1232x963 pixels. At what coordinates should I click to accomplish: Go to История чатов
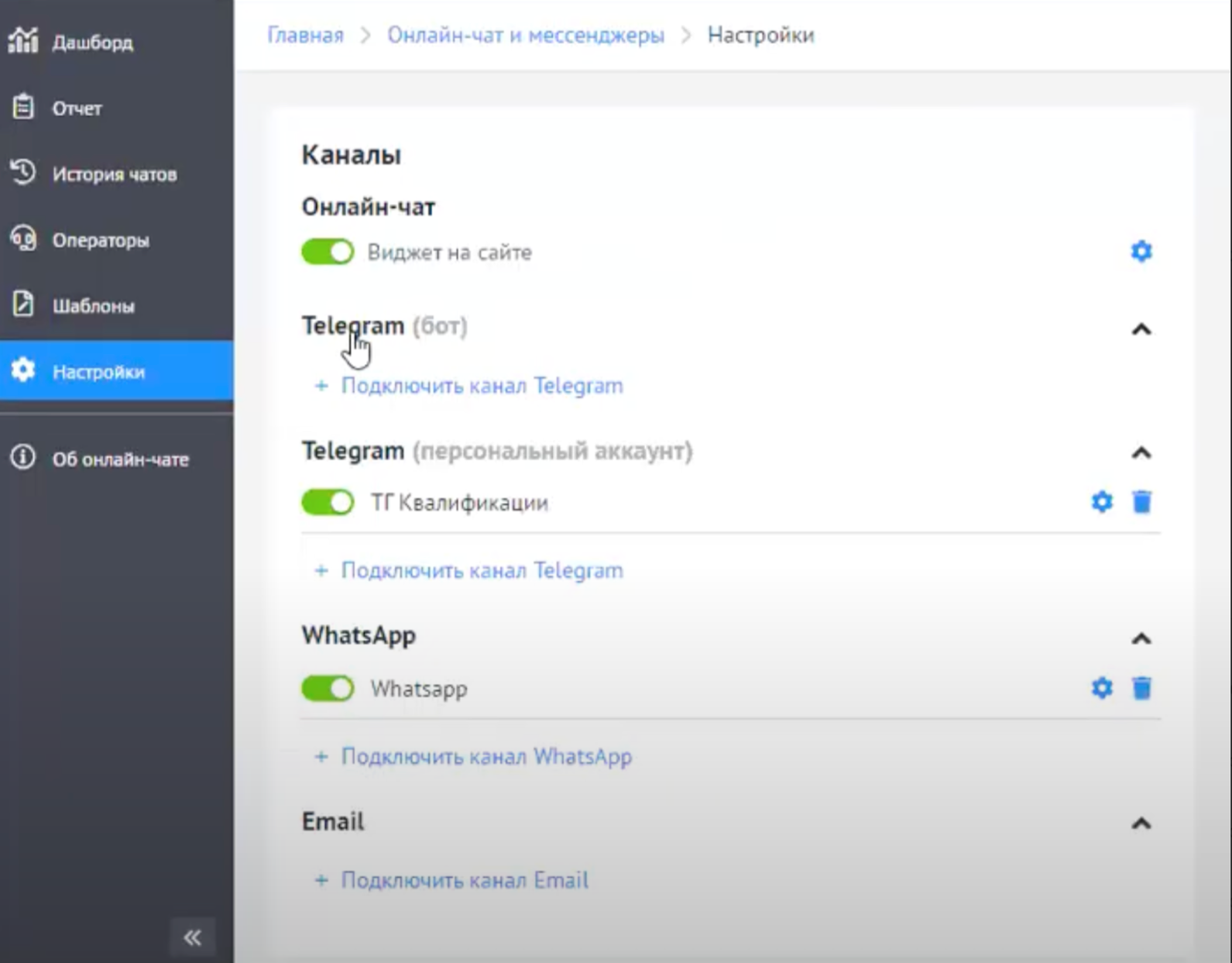[x=116, y=174]
